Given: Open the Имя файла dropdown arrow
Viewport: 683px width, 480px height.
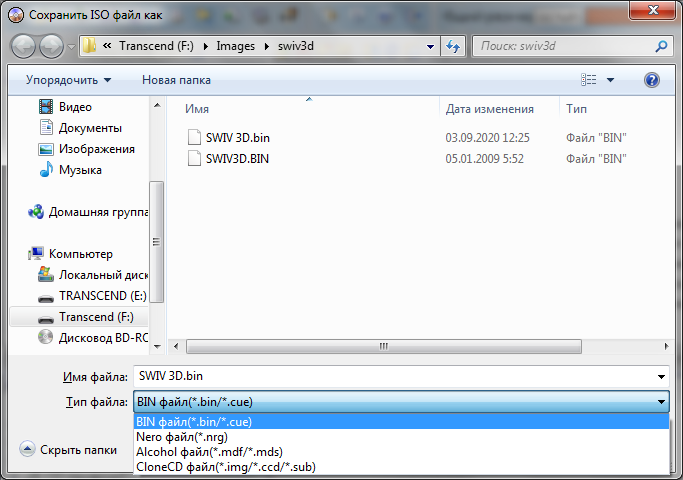Looking at the screenshot, I should coord(661,377).
